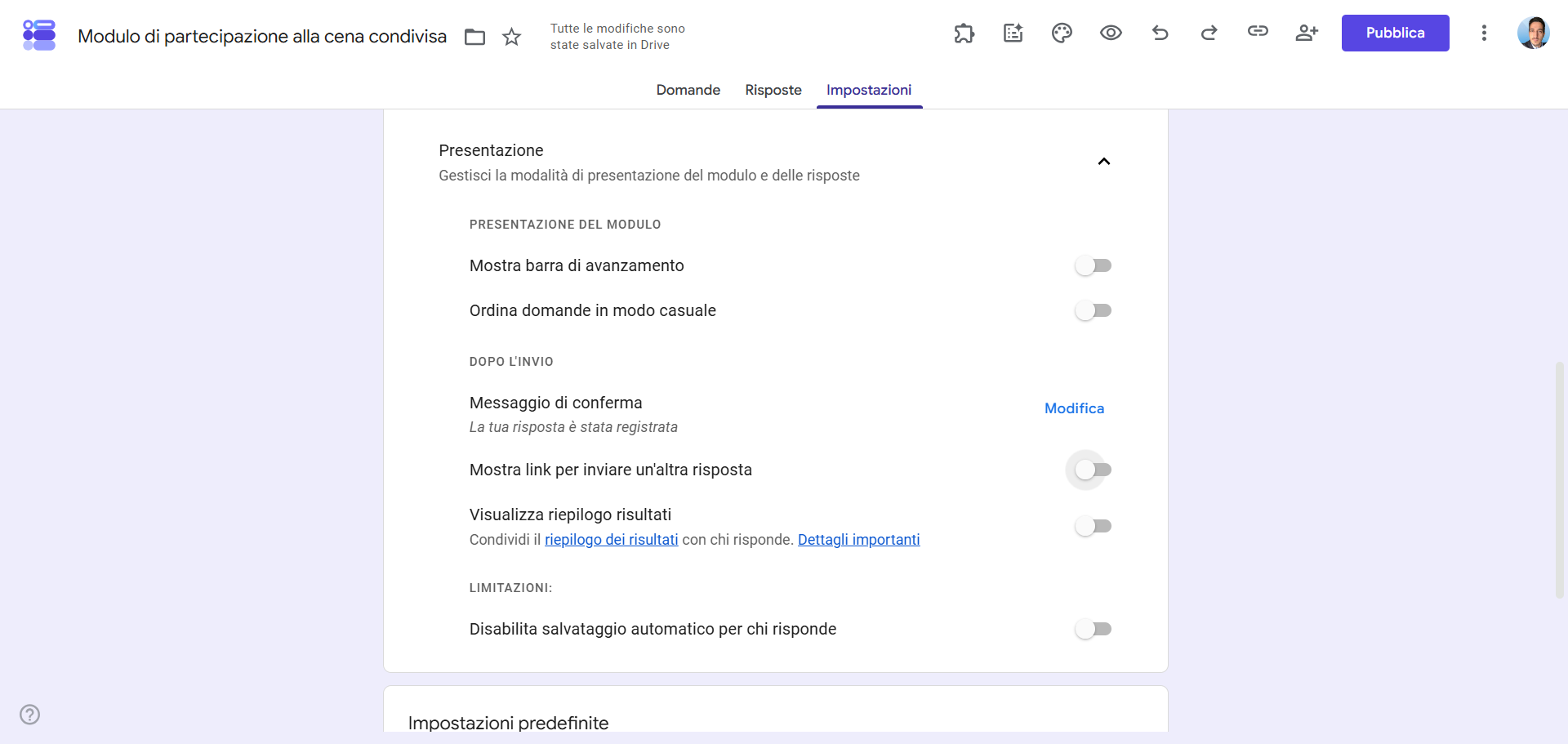Click 'La tua risposta è stata registrata'
The height and width of the screenshot is (744, 1568).
pos(573,427)
